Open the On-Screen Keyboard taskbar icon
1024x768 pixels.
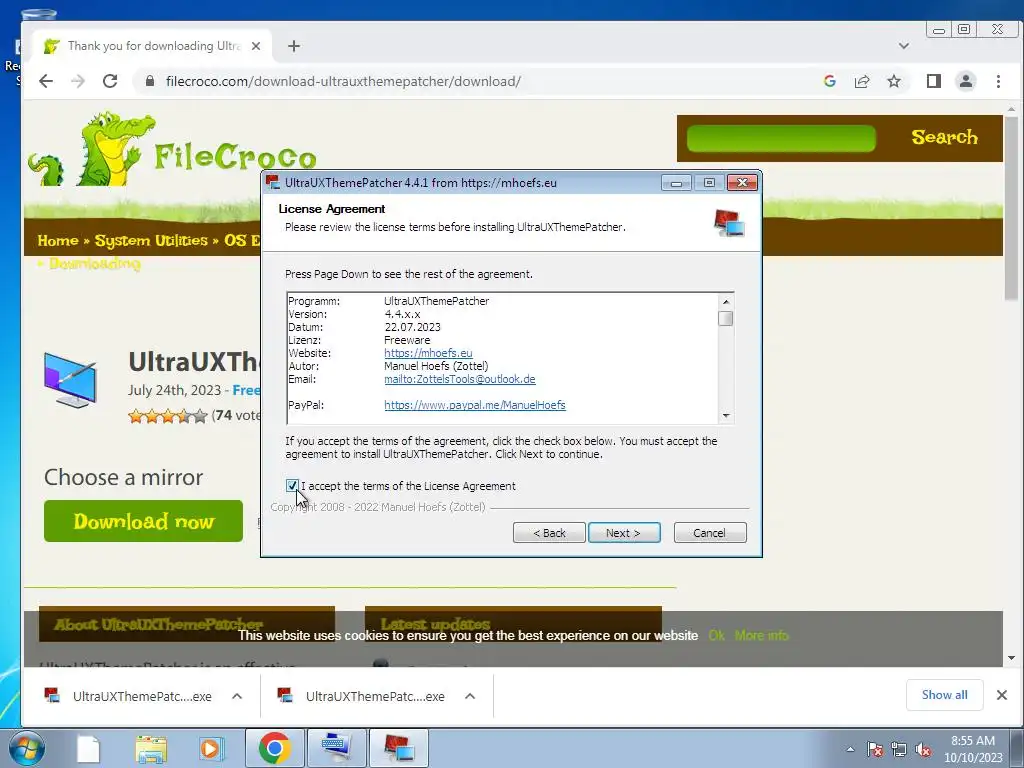click(336, 748)
